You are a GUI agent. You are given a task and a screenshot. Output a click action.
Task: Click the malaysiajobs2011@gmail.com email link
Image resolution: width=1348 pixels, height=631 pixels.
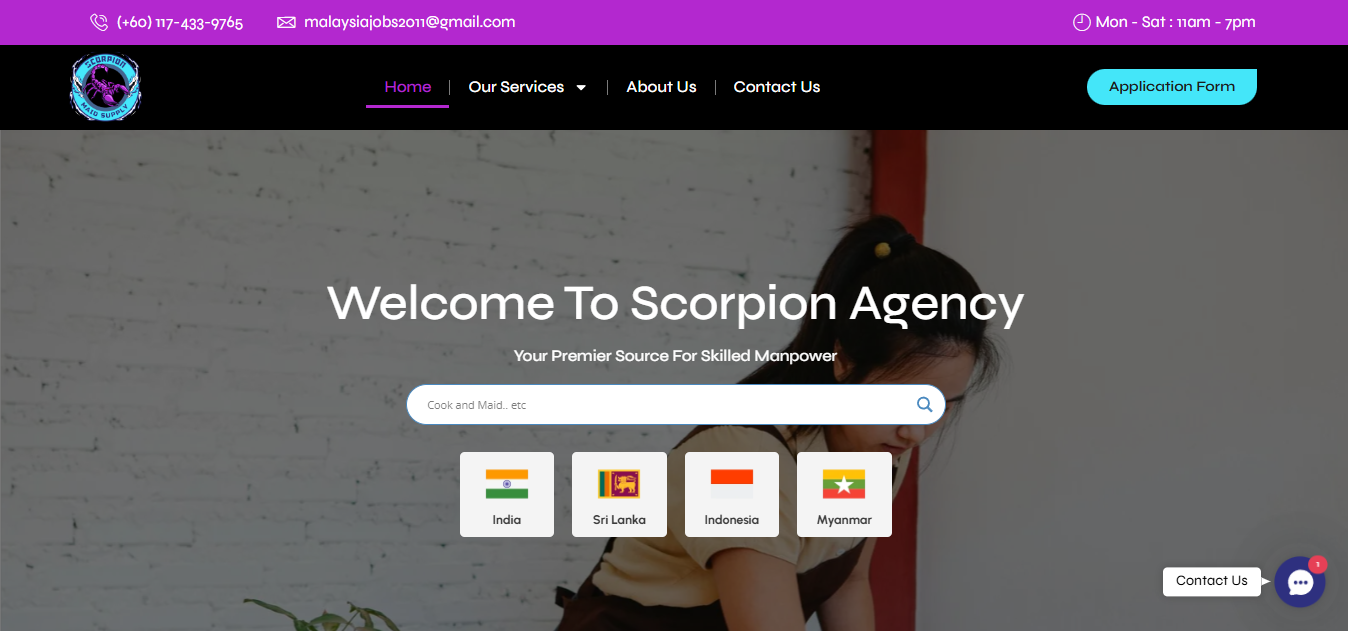click(x=410, y=22)
